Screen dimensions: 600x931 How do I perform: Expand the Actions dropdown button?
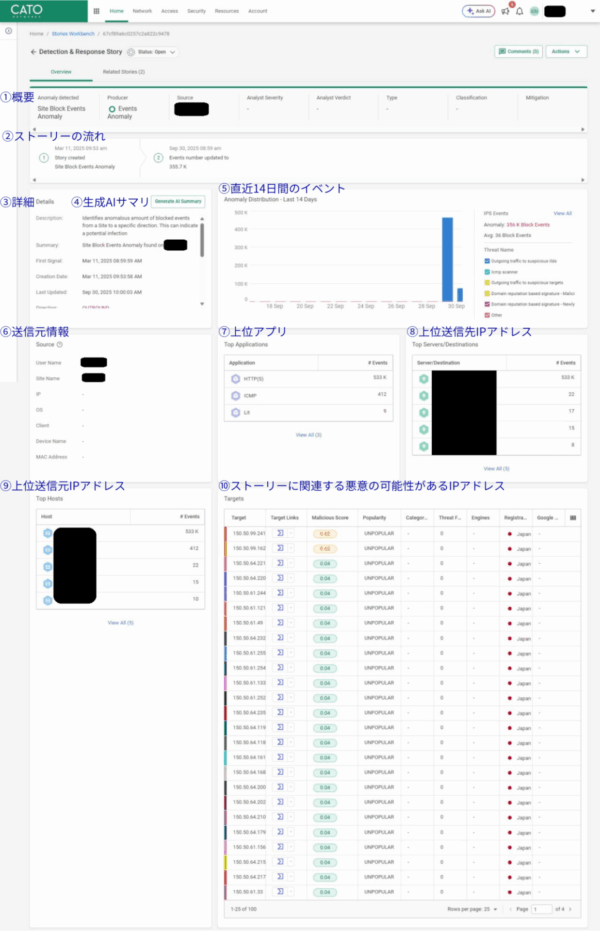(566, 51)
